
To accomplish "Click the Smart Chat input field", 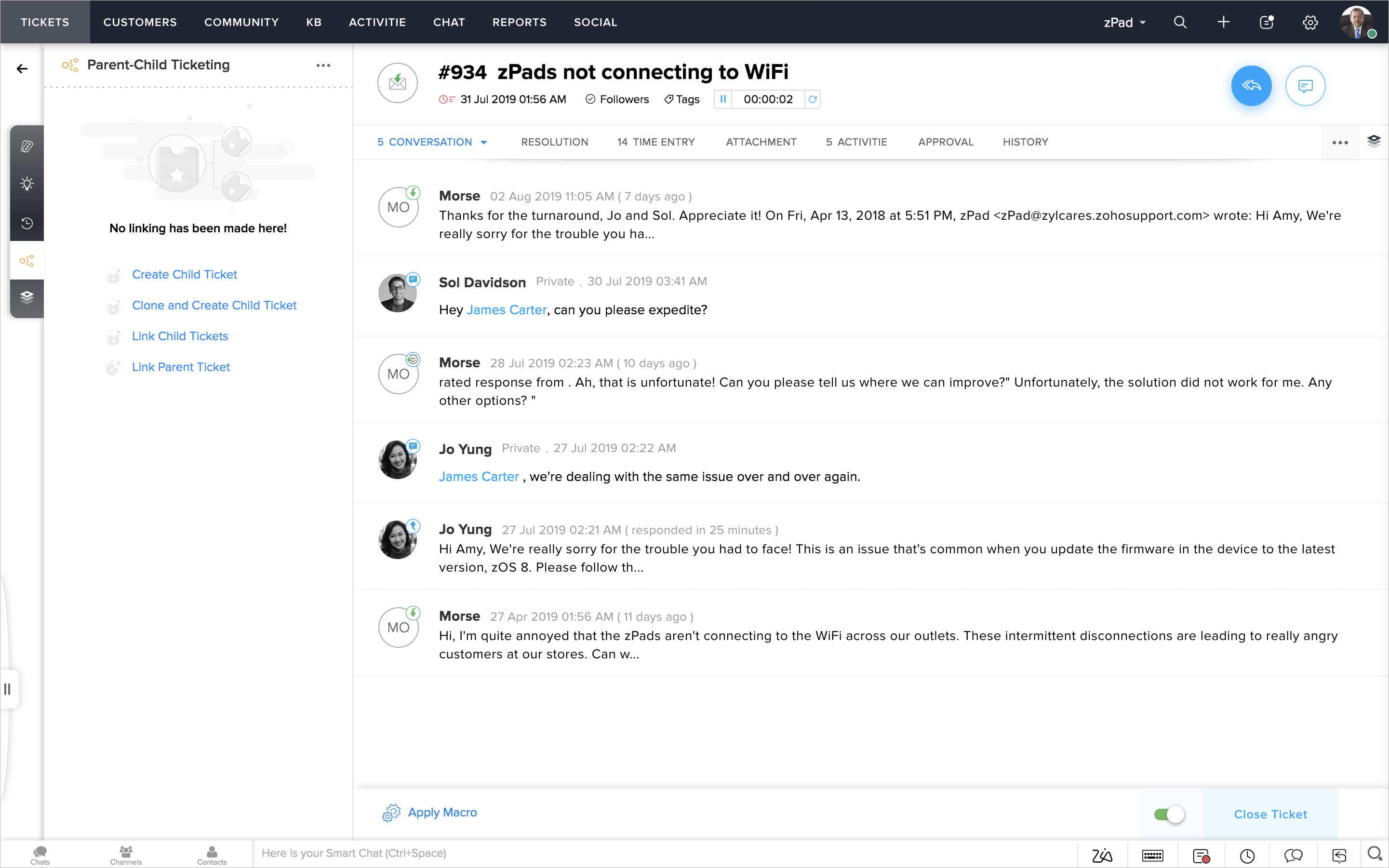I will coord(660,853).
